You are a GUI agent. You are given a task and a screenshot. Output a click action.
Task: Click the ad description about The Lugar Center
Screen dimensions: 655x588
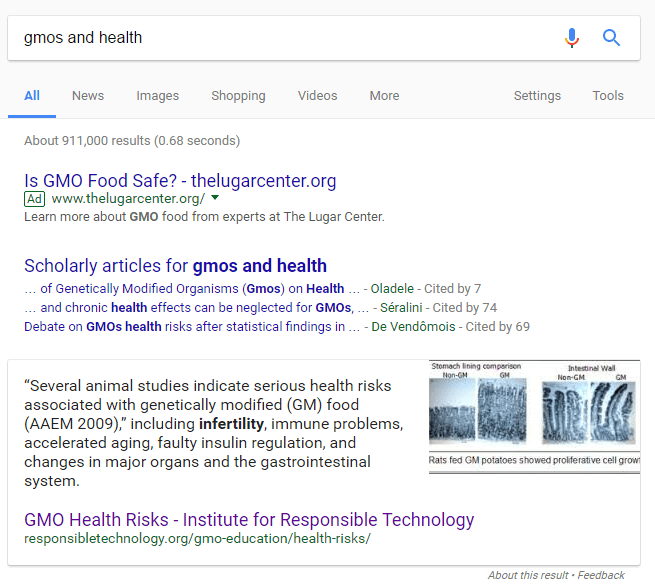coord(204,217)
